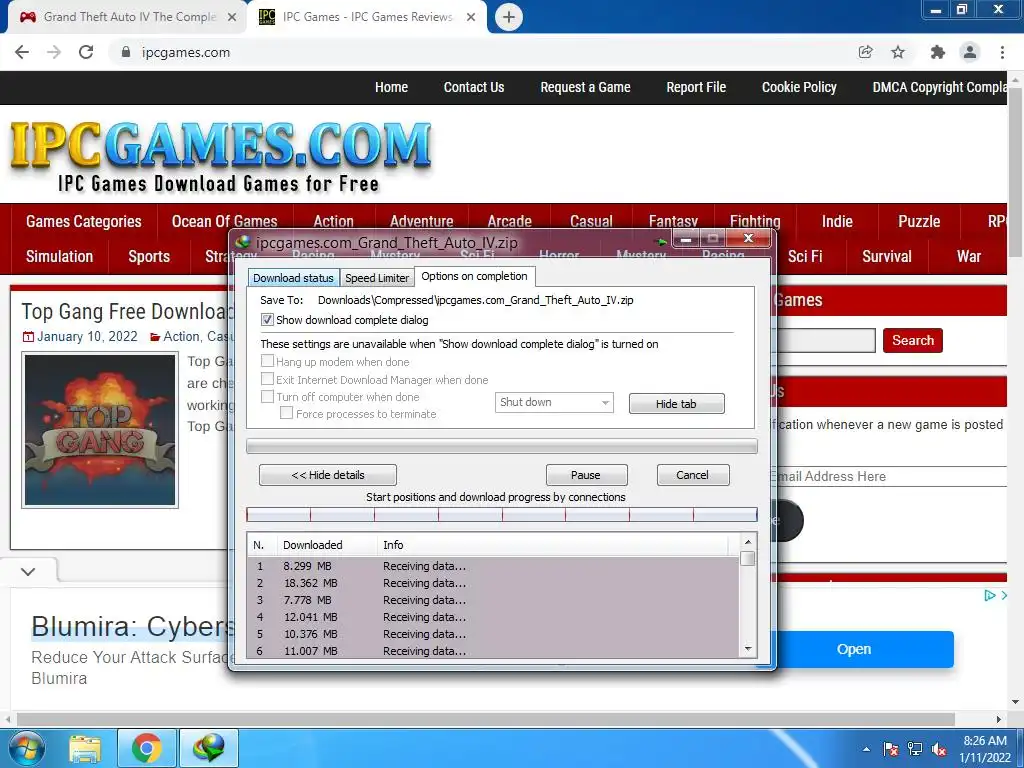Open Request a Game page
1024x768 pixels.
click(585, 88)
